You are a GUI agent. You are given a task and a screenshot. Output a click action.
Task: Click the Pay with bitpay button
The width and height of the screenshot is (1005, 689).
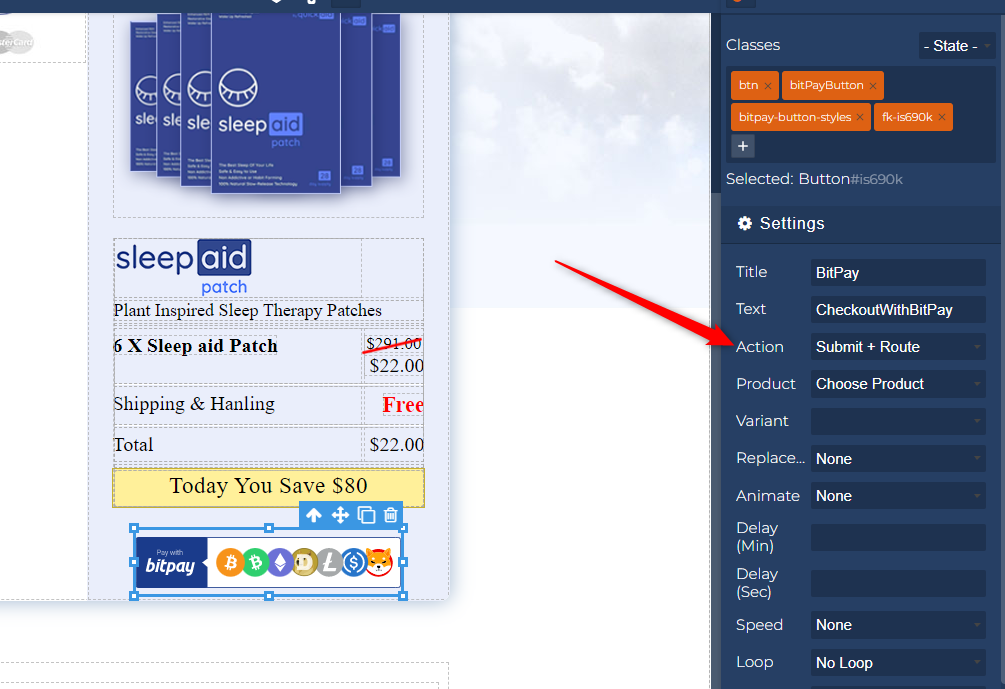click(268, 563)
